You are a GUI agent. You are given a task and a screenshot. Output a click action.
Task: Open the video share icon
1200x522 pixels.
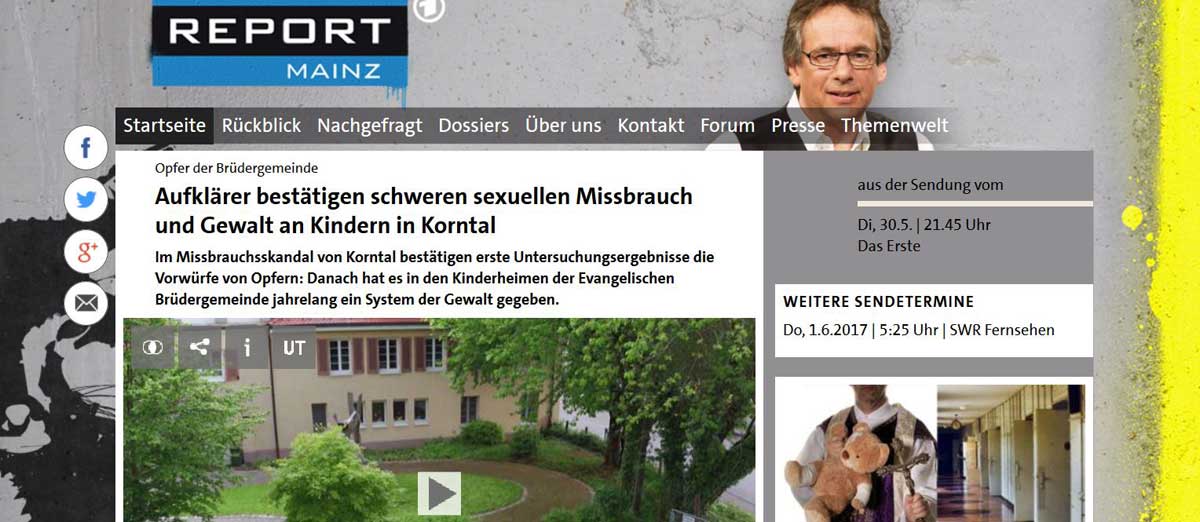200,347
